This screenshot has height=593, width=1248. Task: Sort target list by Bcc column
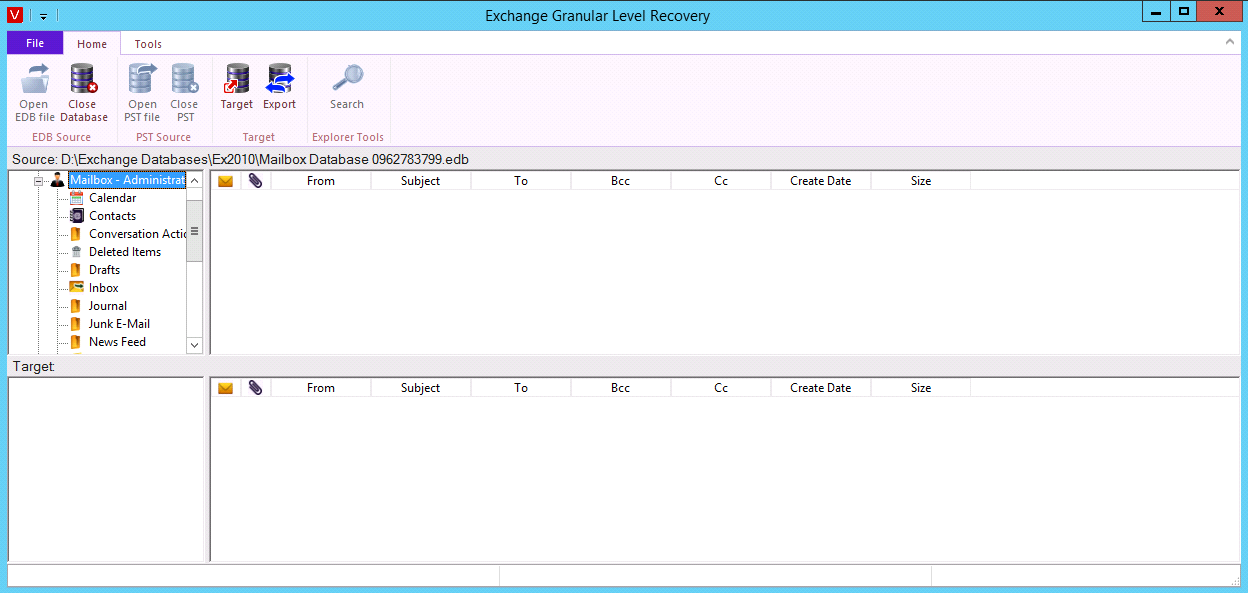point(621,388)
